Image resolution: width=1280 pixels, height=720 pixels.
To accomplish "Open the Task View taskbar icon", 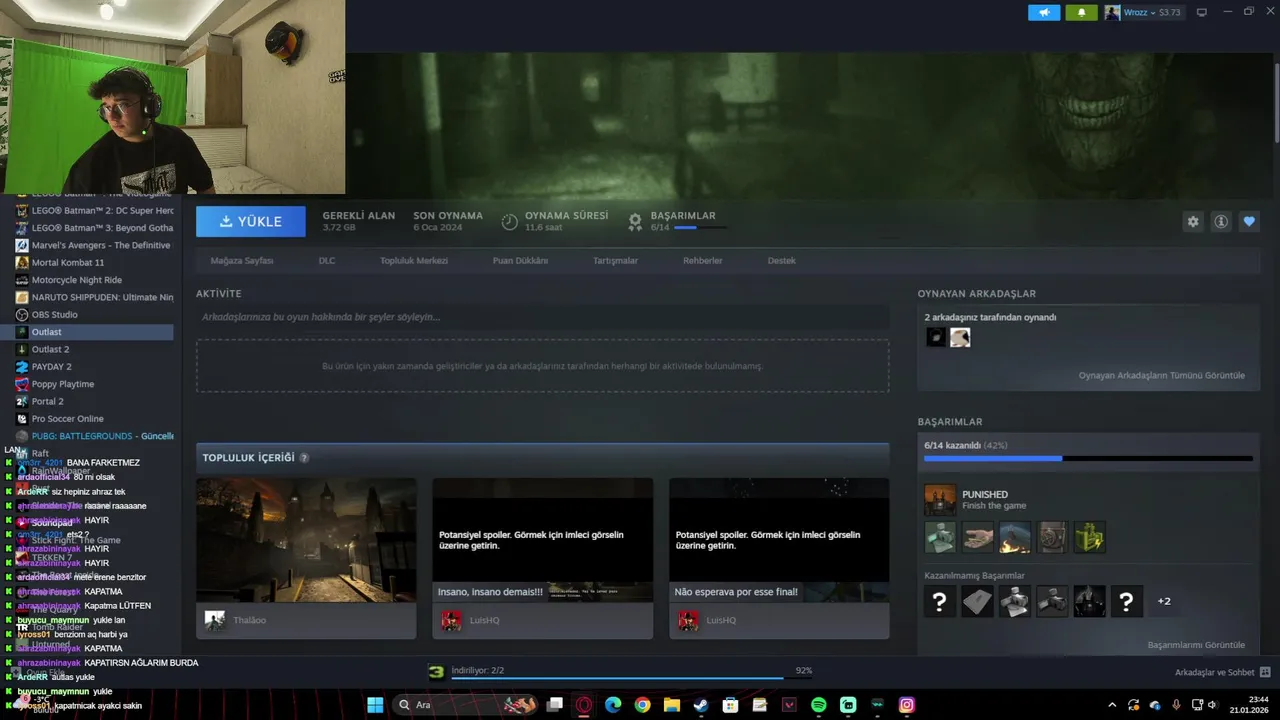I will [x=555, y=705].
